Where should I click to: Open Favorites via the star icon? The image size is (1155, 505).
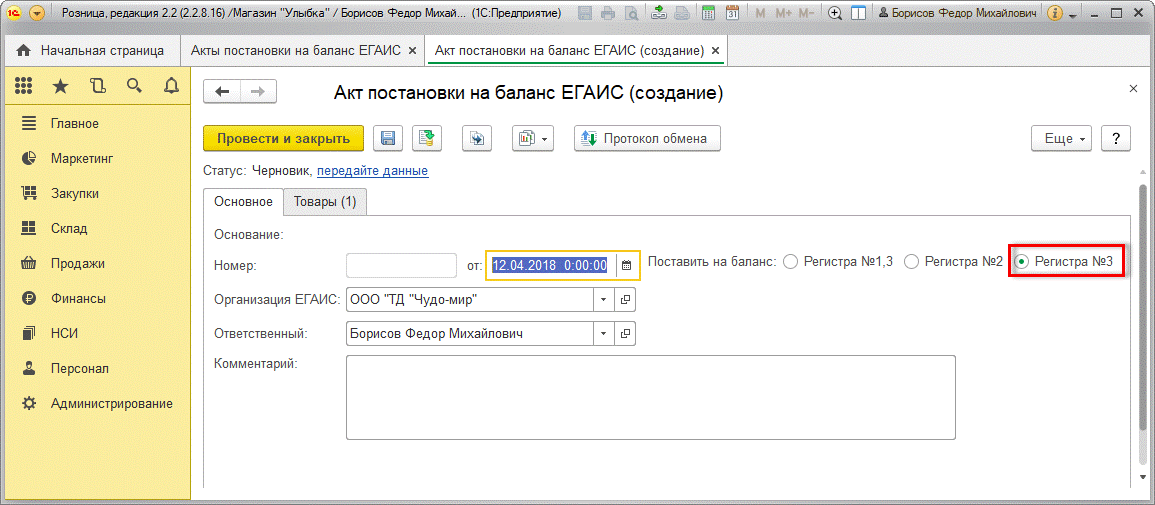tap(60, 87)
